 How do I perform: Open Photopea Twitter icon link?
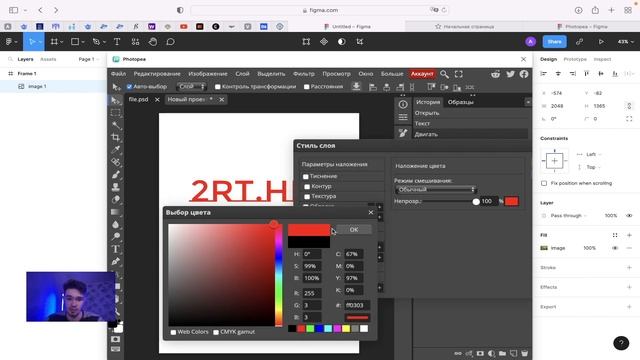pos(510,74)
